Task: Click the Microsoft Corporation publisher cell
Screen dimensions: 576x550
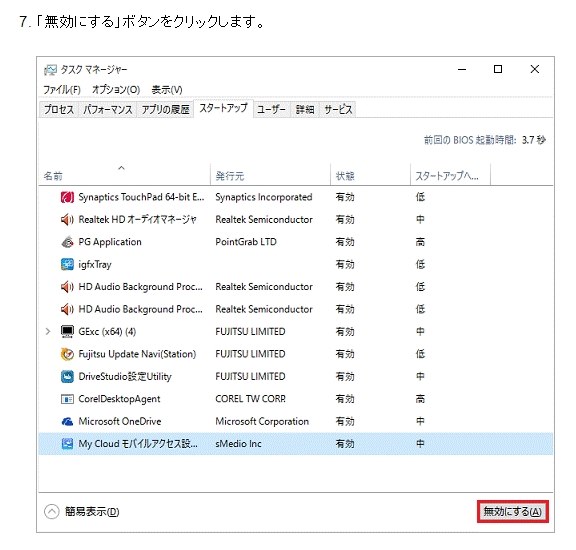Action: pyautogui.click(x=262, y=421)
